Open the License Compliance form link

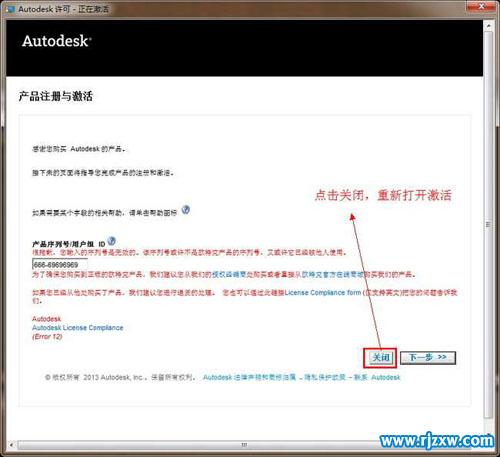pos(323,293)
